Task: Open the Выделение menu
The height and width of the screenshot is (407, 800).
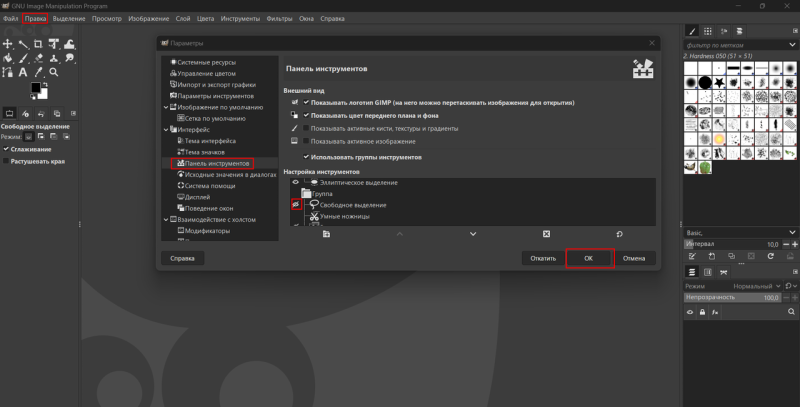Action: click(x=69, y=18)
